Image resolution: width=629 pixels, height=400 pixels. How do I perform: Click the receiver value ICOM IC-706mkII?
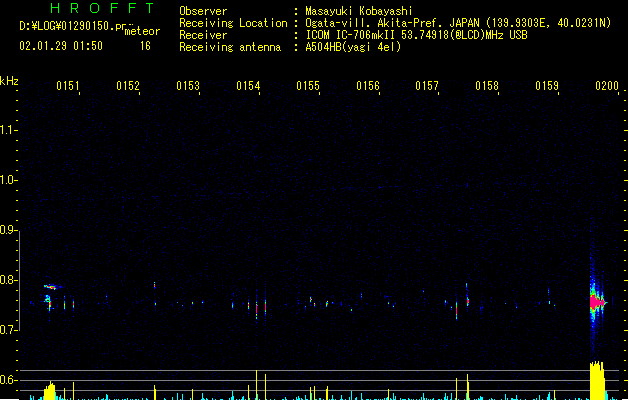351,35
